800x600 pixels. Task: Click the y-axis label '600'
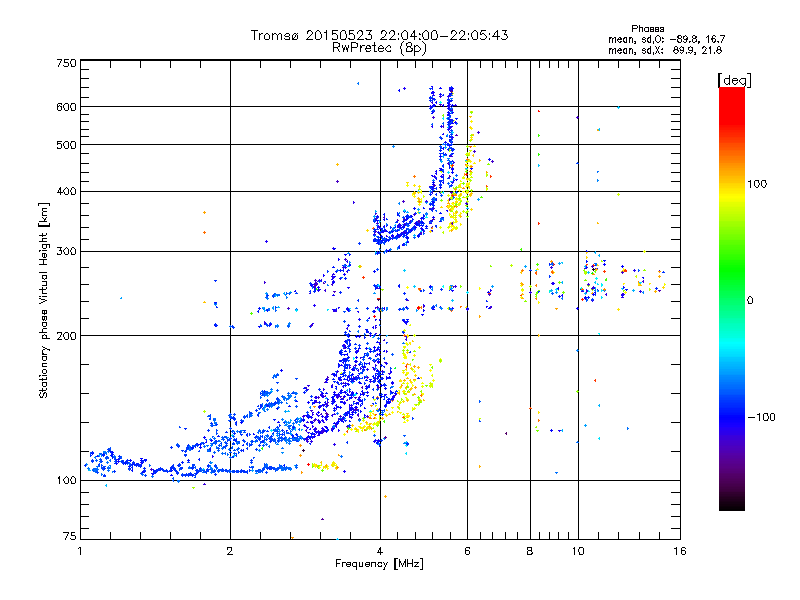66,107
